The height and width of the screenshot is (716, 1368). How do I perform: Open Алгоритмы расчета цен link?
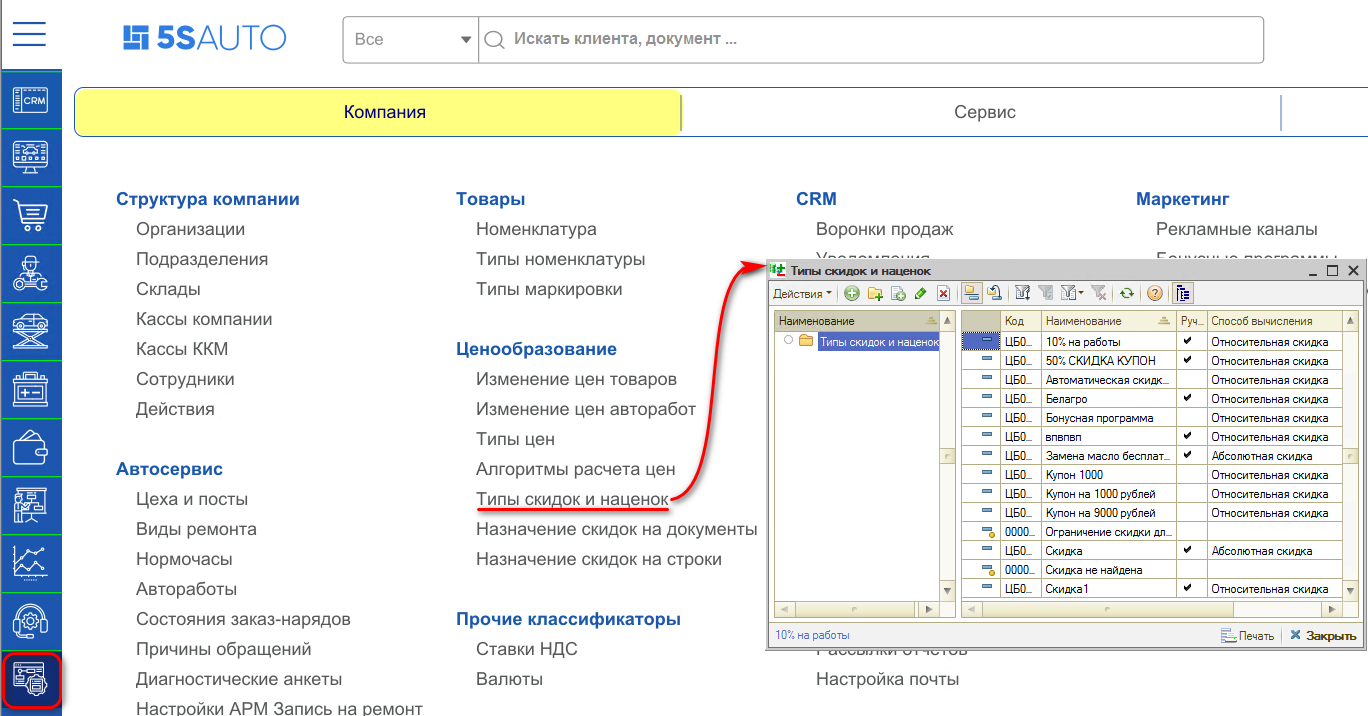(576, 469)
